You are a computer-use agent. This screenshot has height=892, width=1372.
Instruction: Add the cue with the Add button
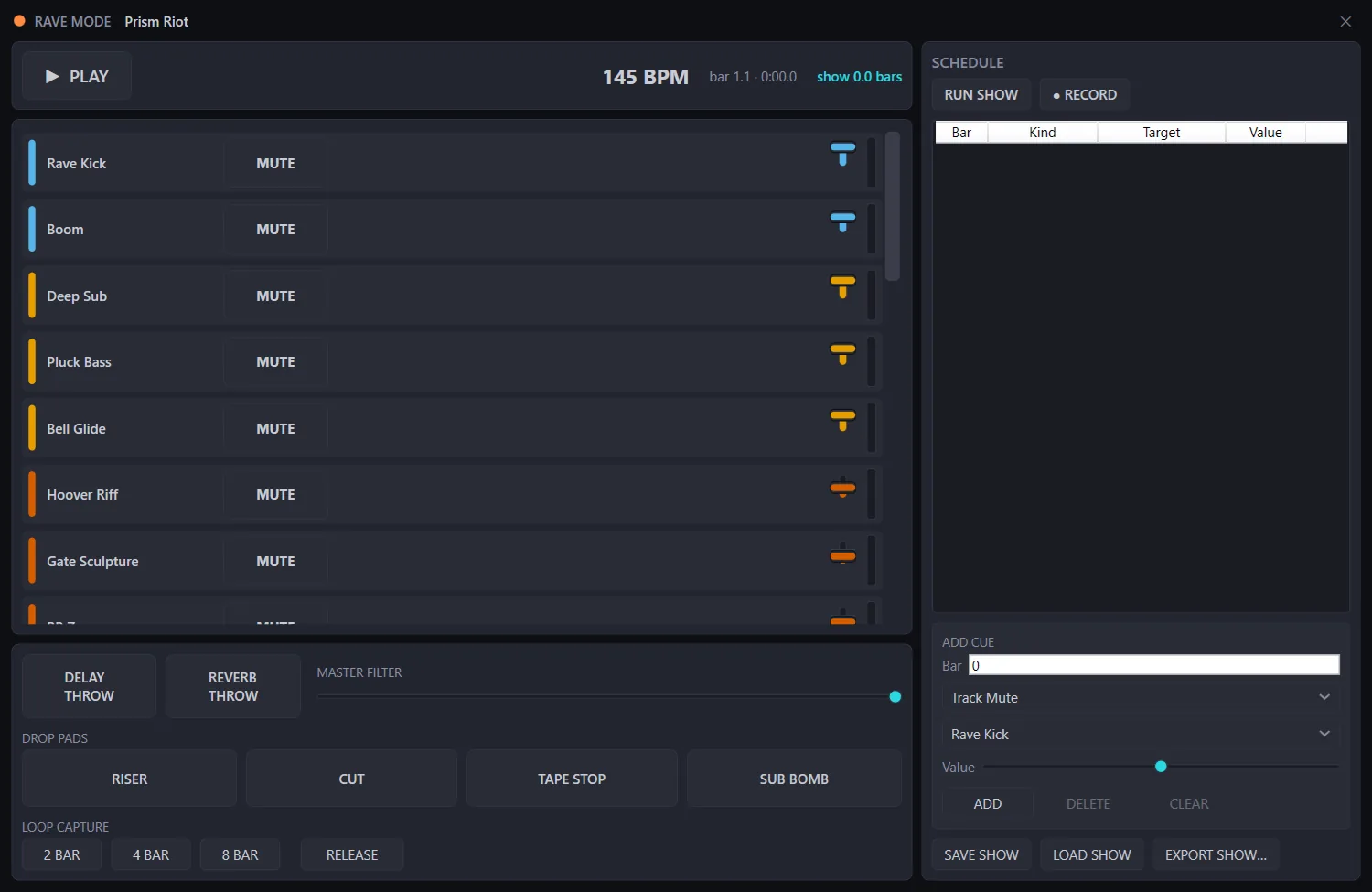click(x=988, y=803)
